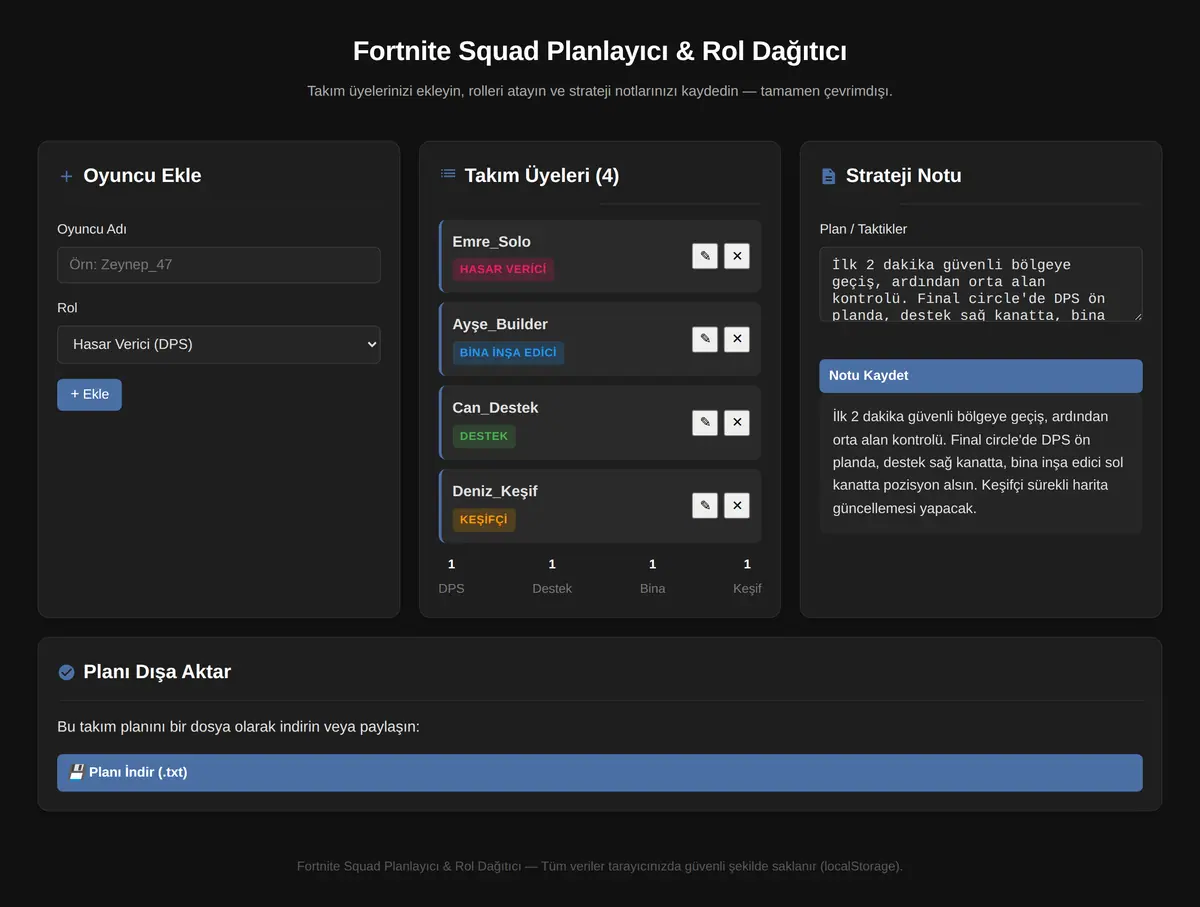This screenshot has width=1200, height=907.
Task: Click the Strateji Notu heading
Action: [x=904, y=175]
